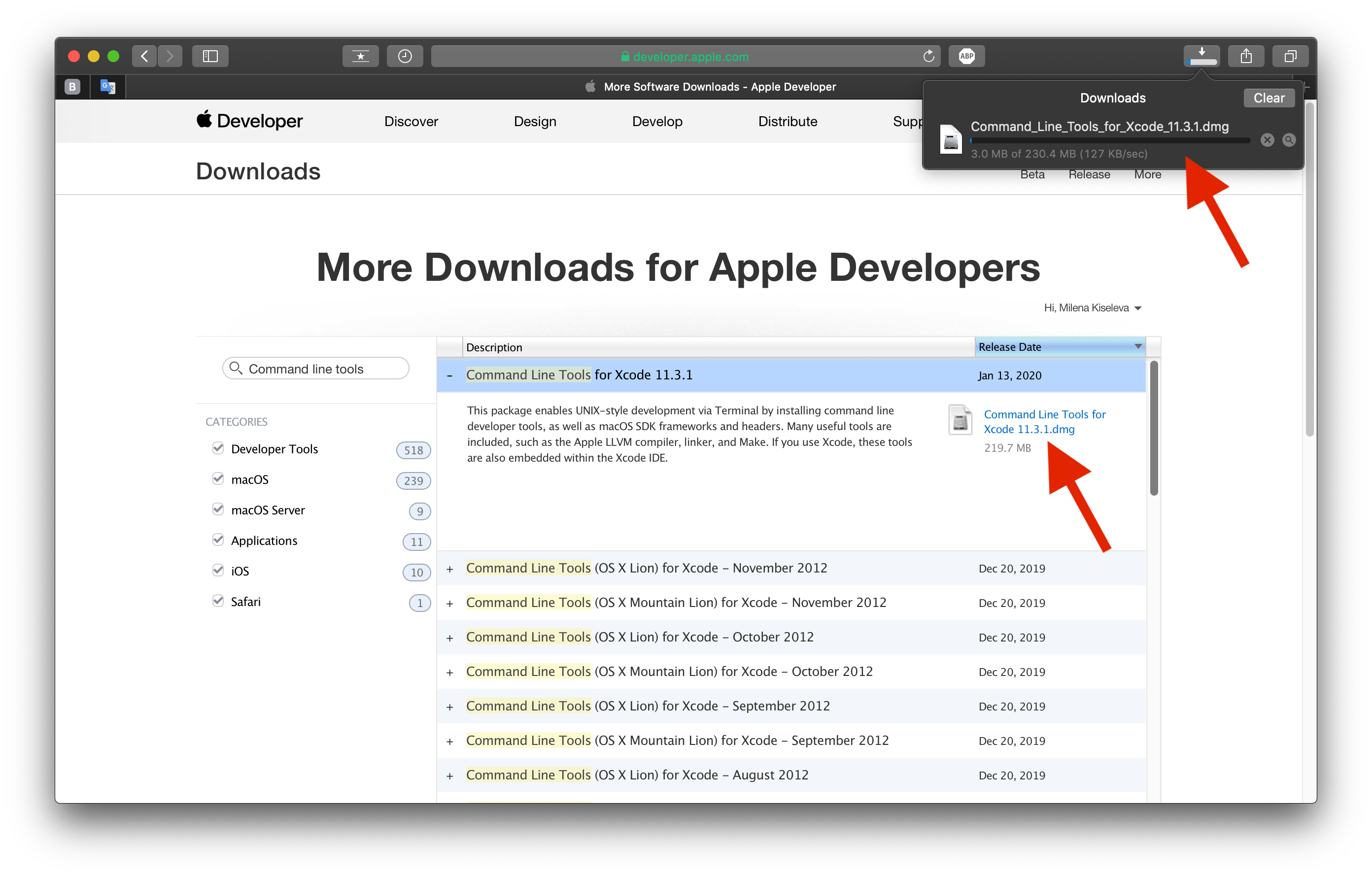The width and height of the screenshot is (1372, 876).
Task: Reload the page with the refresh icon
Action: 929,56
